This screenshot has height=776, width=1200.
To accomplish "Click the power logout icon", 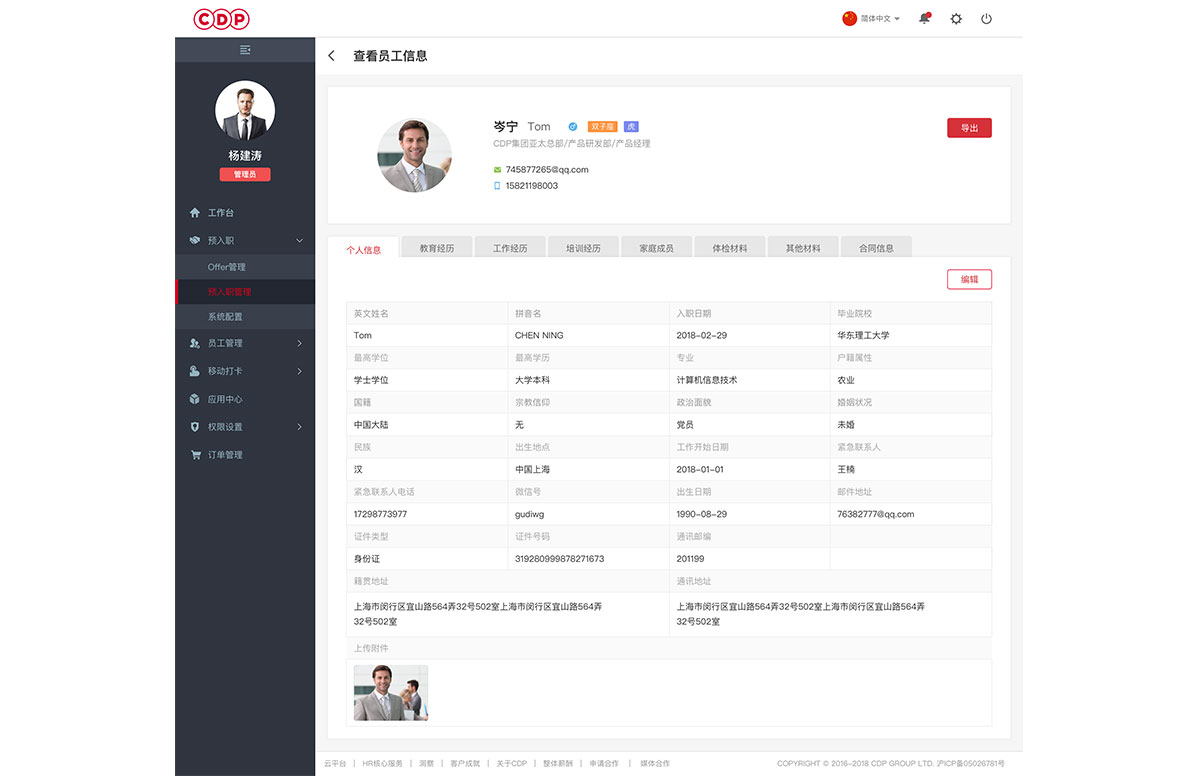I will point(986,18).
